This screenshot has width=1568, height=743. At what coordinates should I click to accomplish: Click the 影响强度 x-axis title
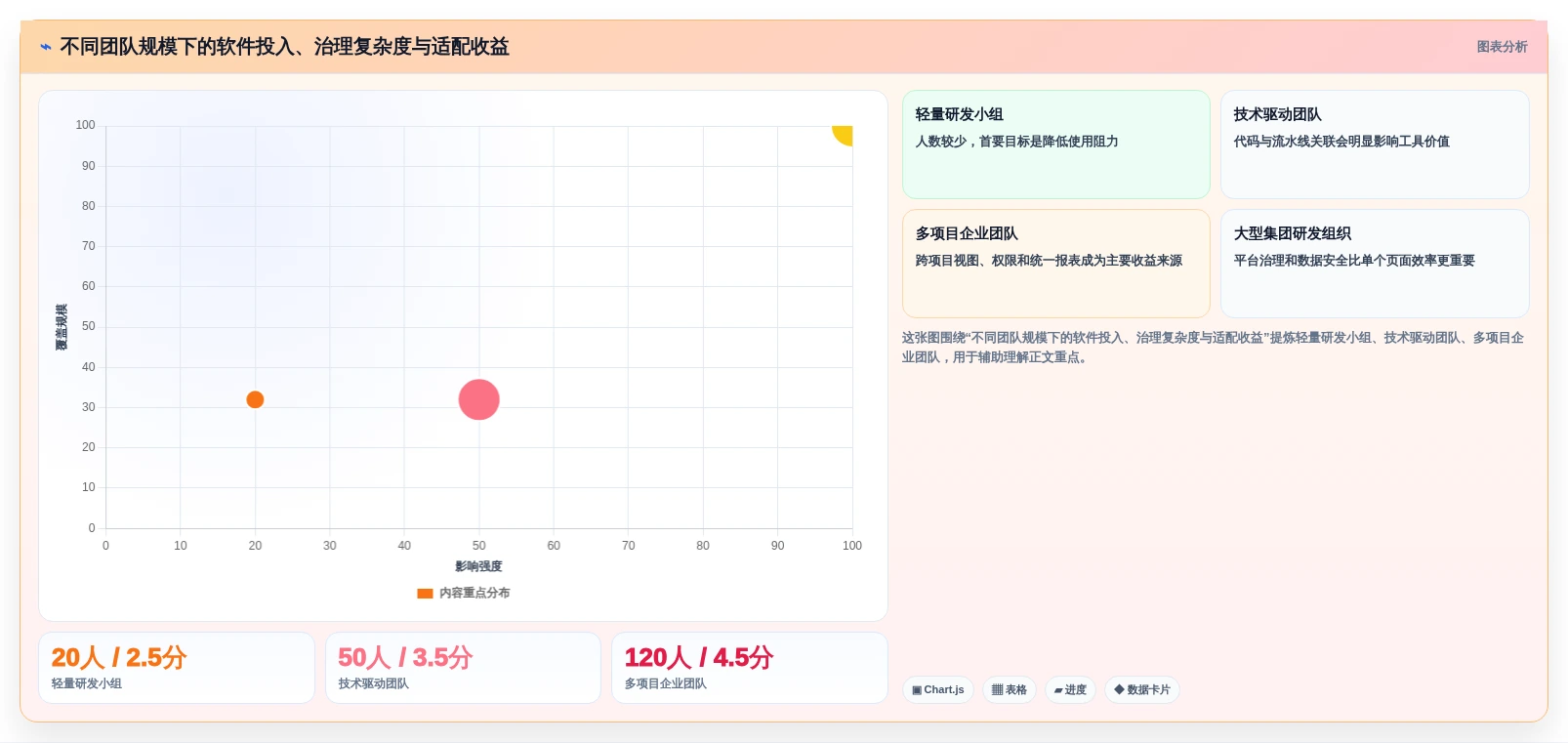pos(478,566)
